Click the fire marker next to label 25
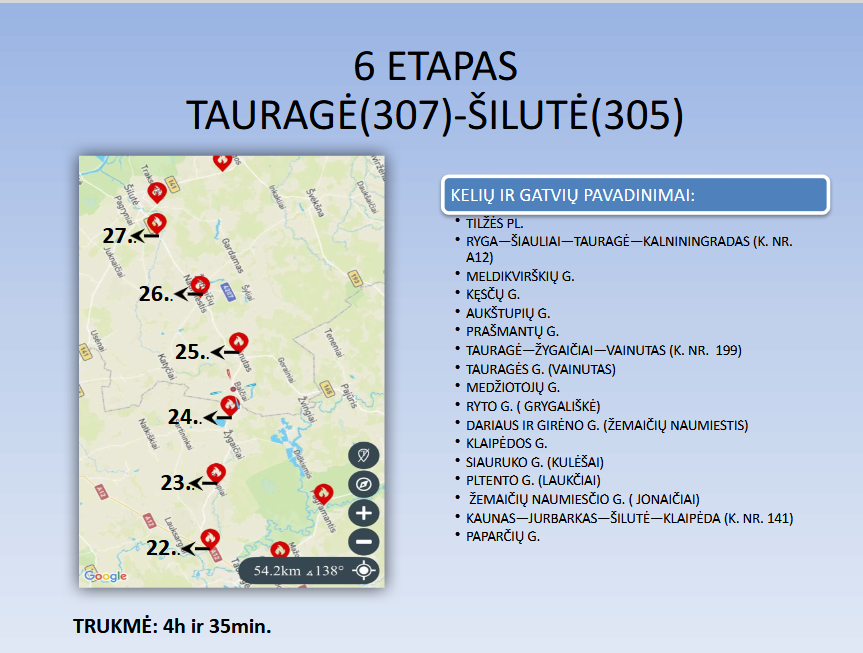The height and width of the screenshot is (653, 863). [x=238, y=341]
